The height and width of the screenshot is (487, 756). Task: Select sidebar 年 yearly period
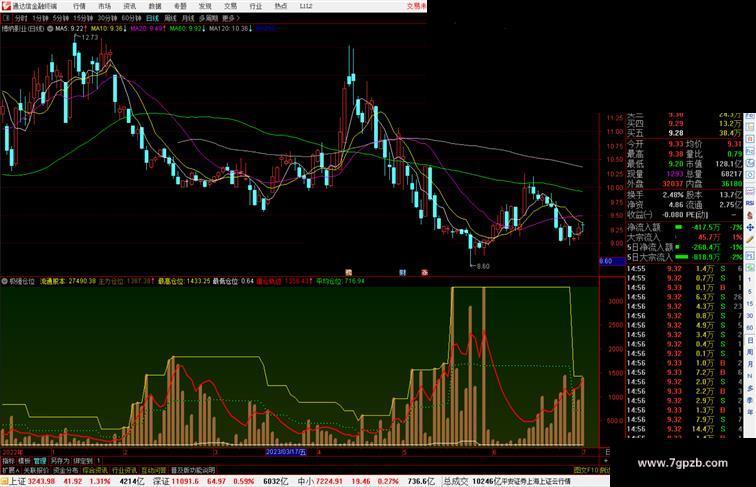pyautogui.click(x=750, y=412)
